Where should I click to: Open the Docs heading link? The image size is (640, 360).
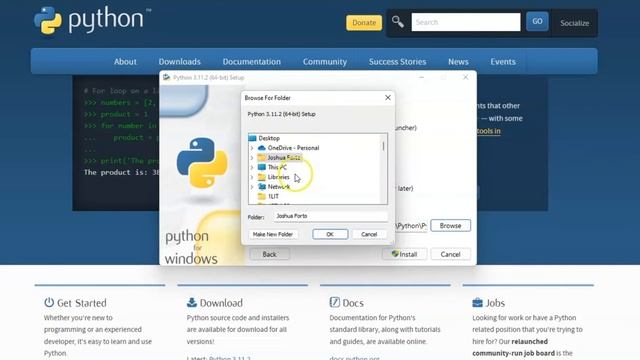[x=353, y=303]
